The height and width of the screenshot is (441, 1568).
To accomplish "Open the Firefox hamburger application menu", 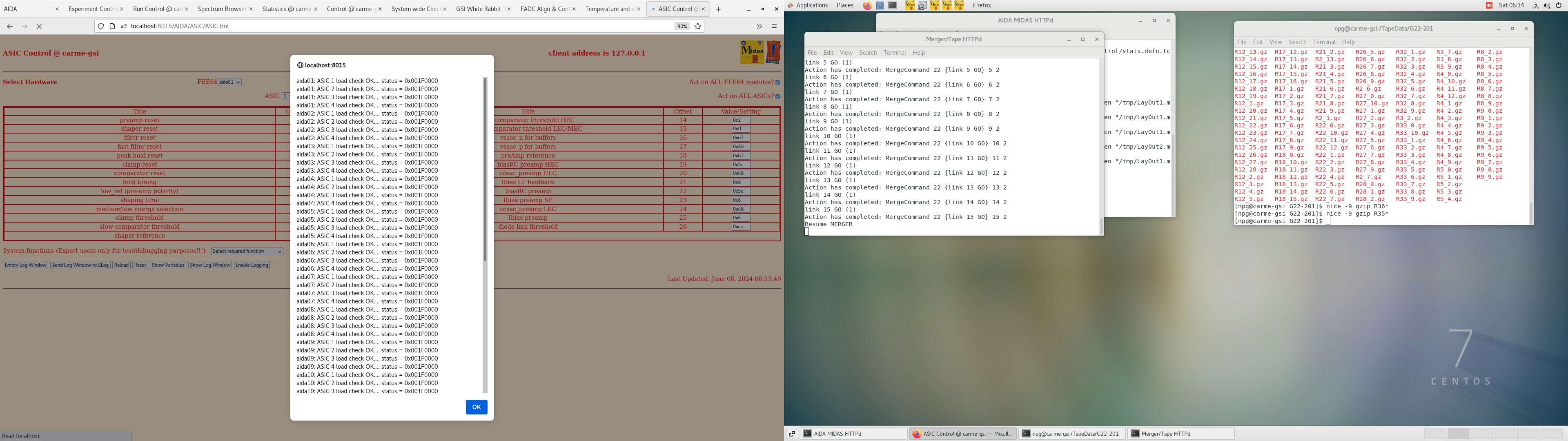I will pyautogui.click(x=774, y=26).
